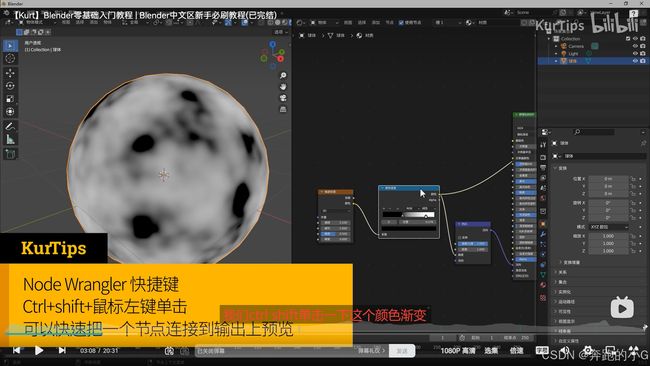Viewport: 650px width, 366px height.
Task: Select the white color ramp stop
Action: [x=426, y=217]
